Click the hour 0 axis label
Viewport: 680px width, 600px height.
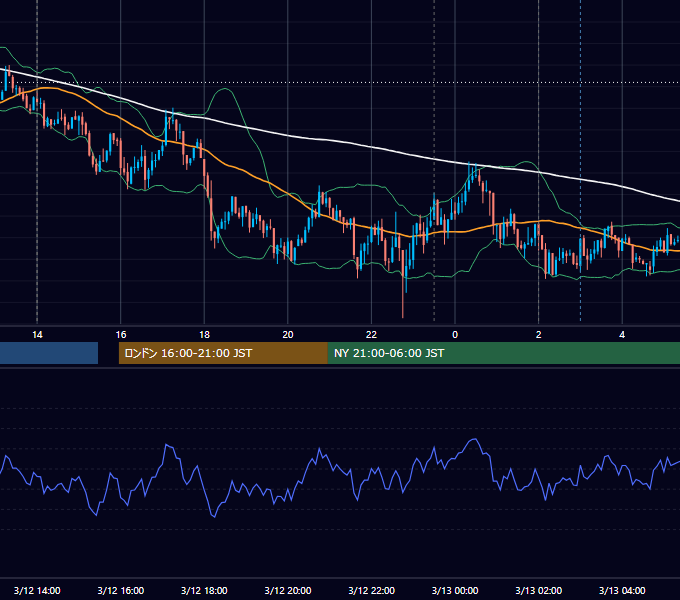pos(455,335)
